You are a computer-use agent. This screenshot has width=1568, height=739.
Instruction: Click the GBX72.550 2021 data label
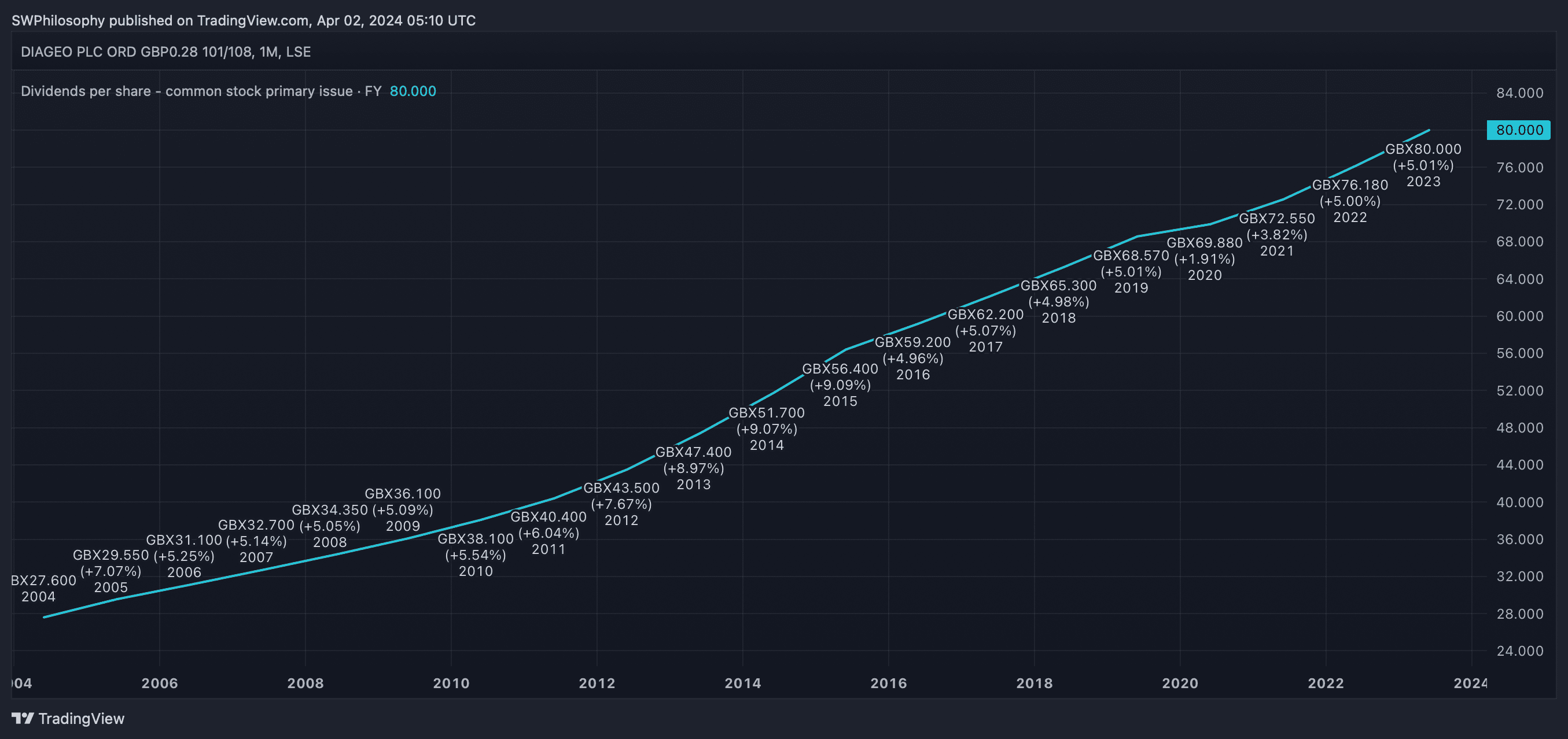[1277, 235]
